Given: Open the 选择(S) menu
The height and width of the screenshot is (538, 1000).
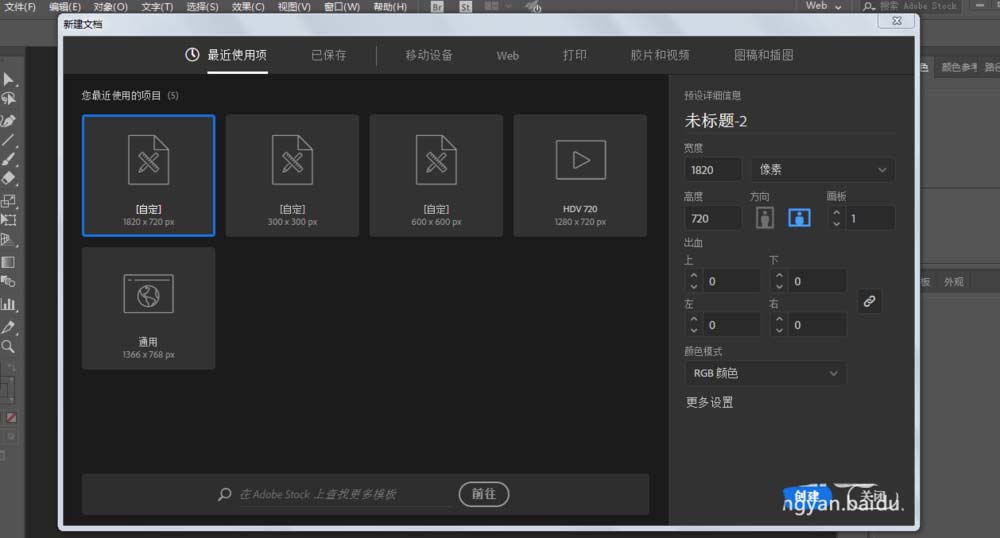Looking at the screenshot, I should pos(202,7).
